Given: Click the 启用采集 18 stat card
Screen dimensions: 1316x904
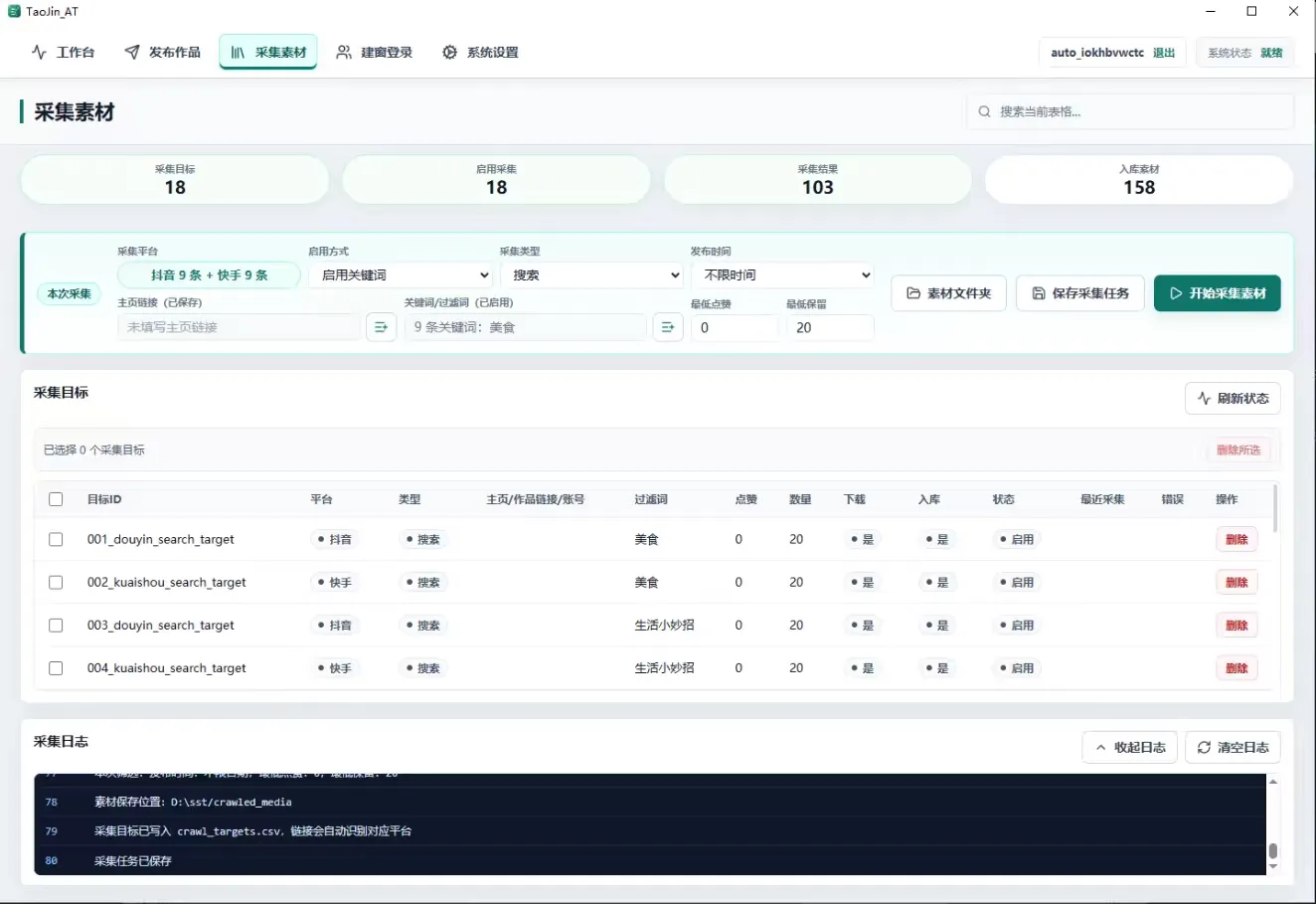Looking at the screenshot, I should point(496,180).
